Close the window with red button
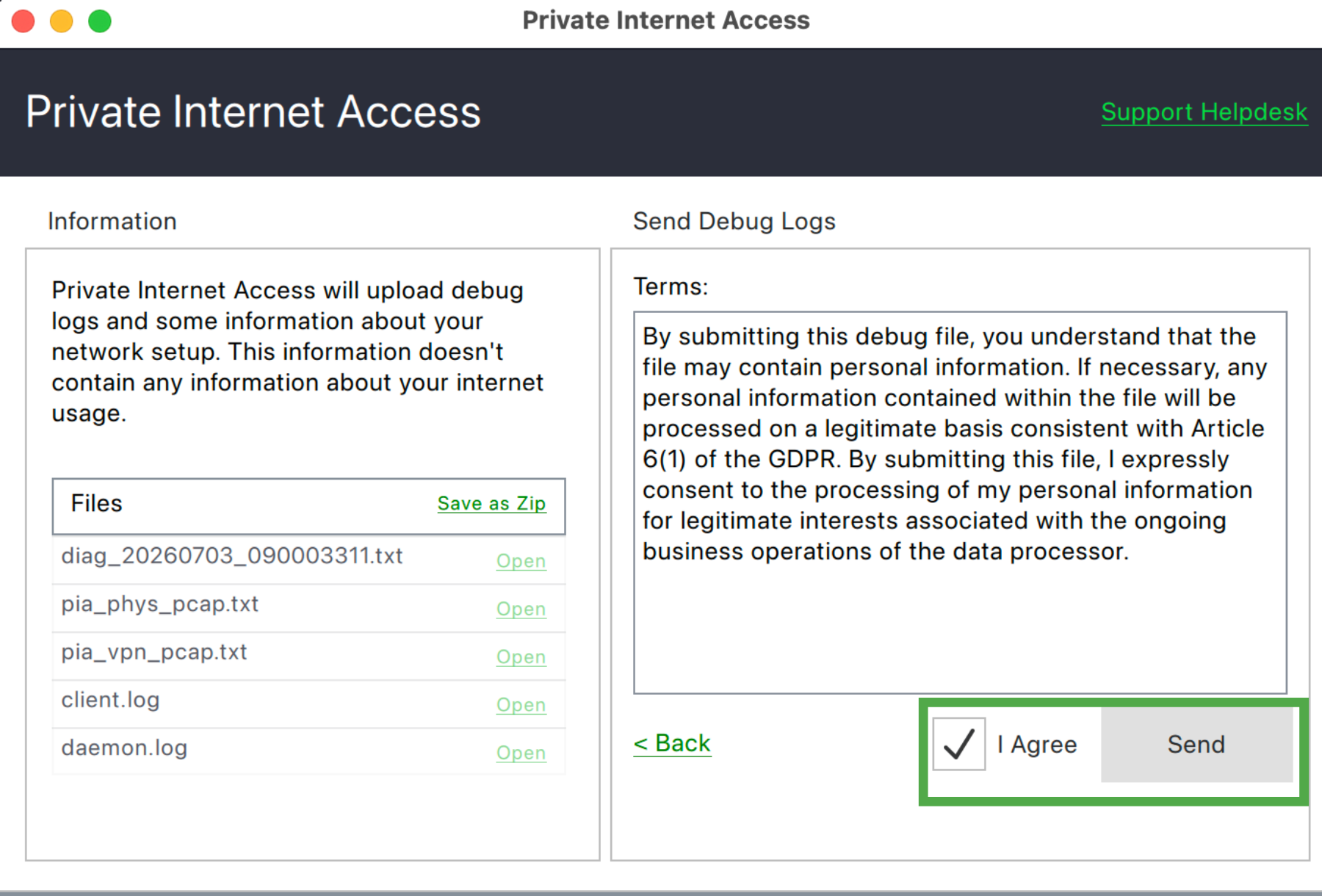The width and height of the screenshot is (1322, 896). pyautogui.click(x=24, y=21)
